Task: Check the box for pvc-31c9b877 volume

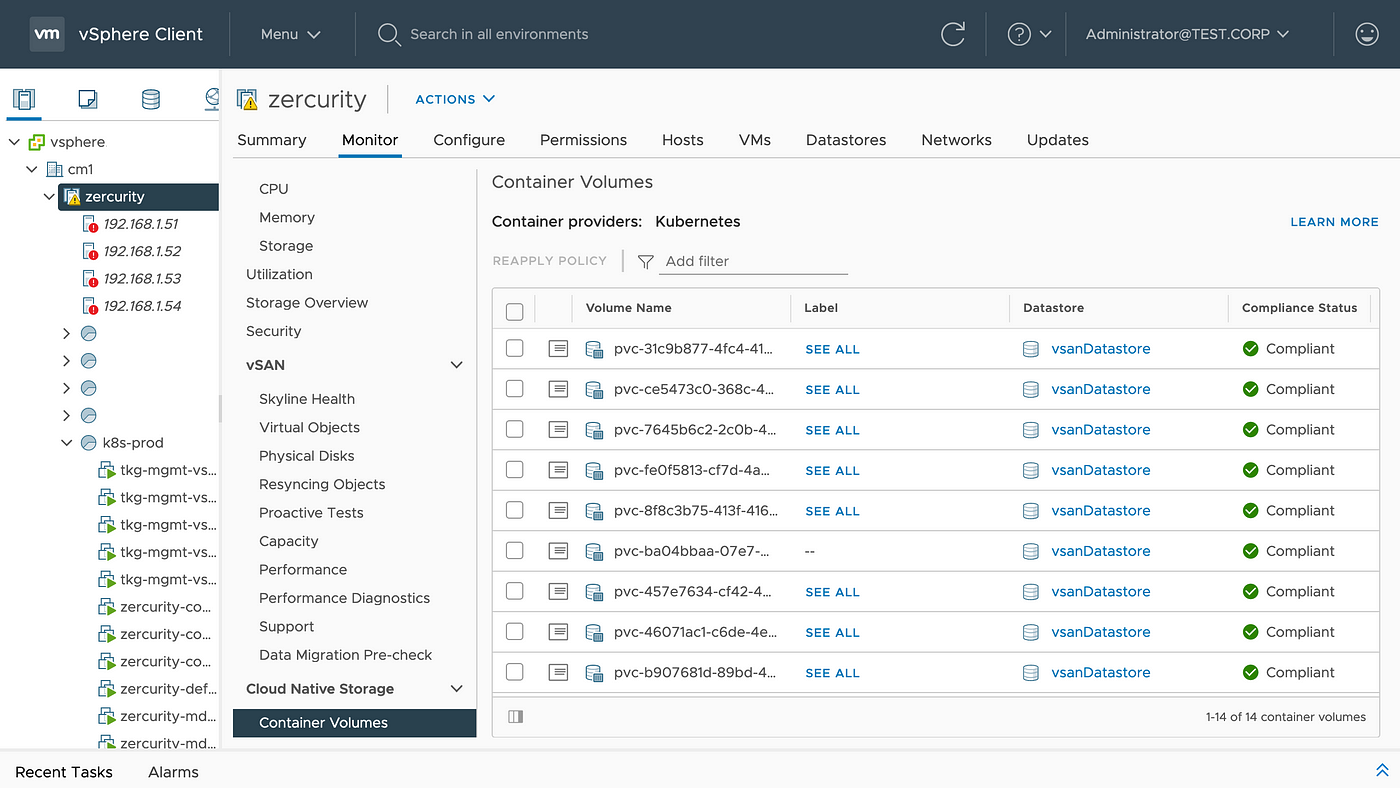Action: 515,348
